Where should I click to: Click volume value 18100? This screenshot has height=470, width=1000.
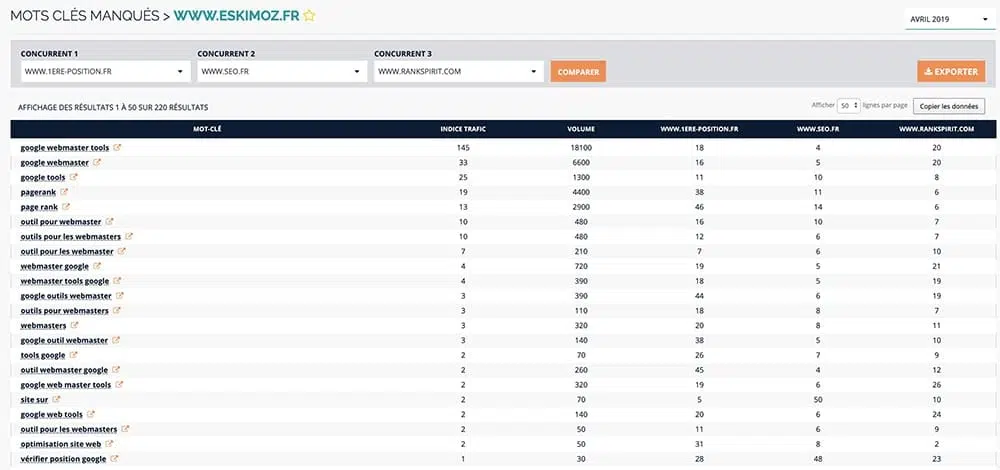pyautogui.click(x=581, y=148)
